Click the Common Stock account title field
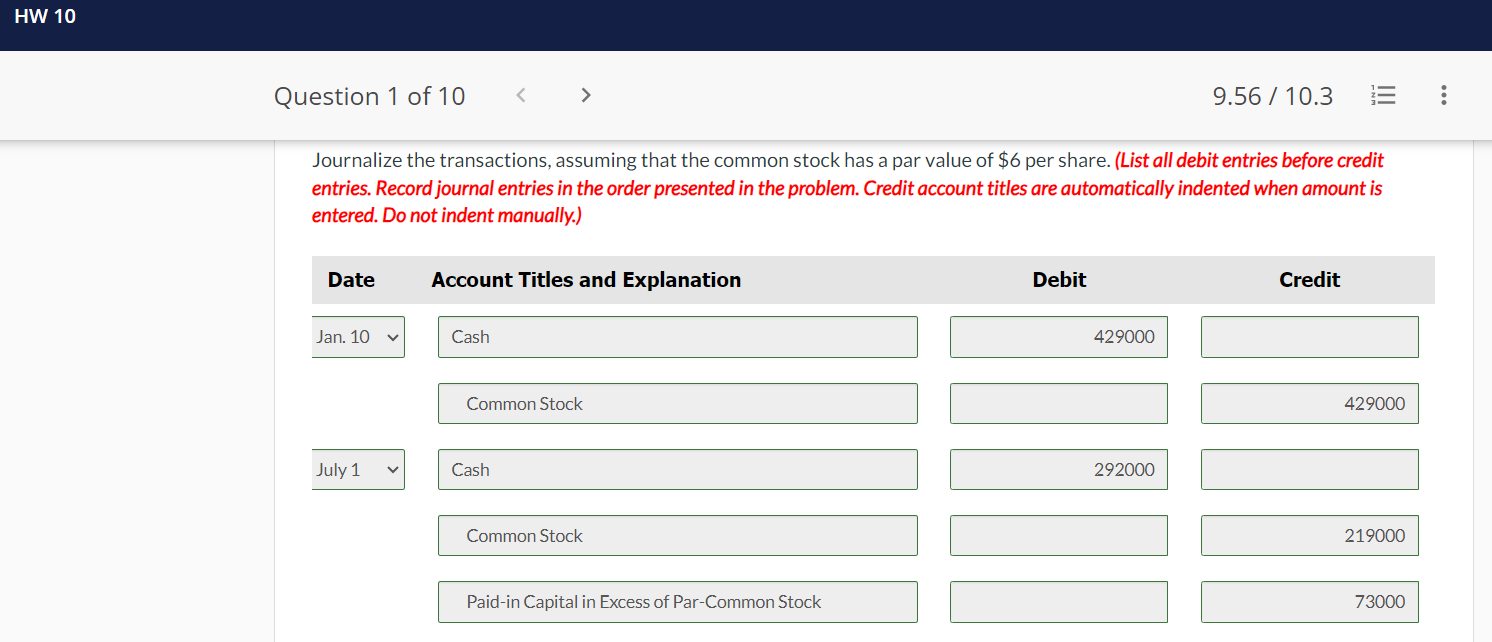 (x=678, y=403)
